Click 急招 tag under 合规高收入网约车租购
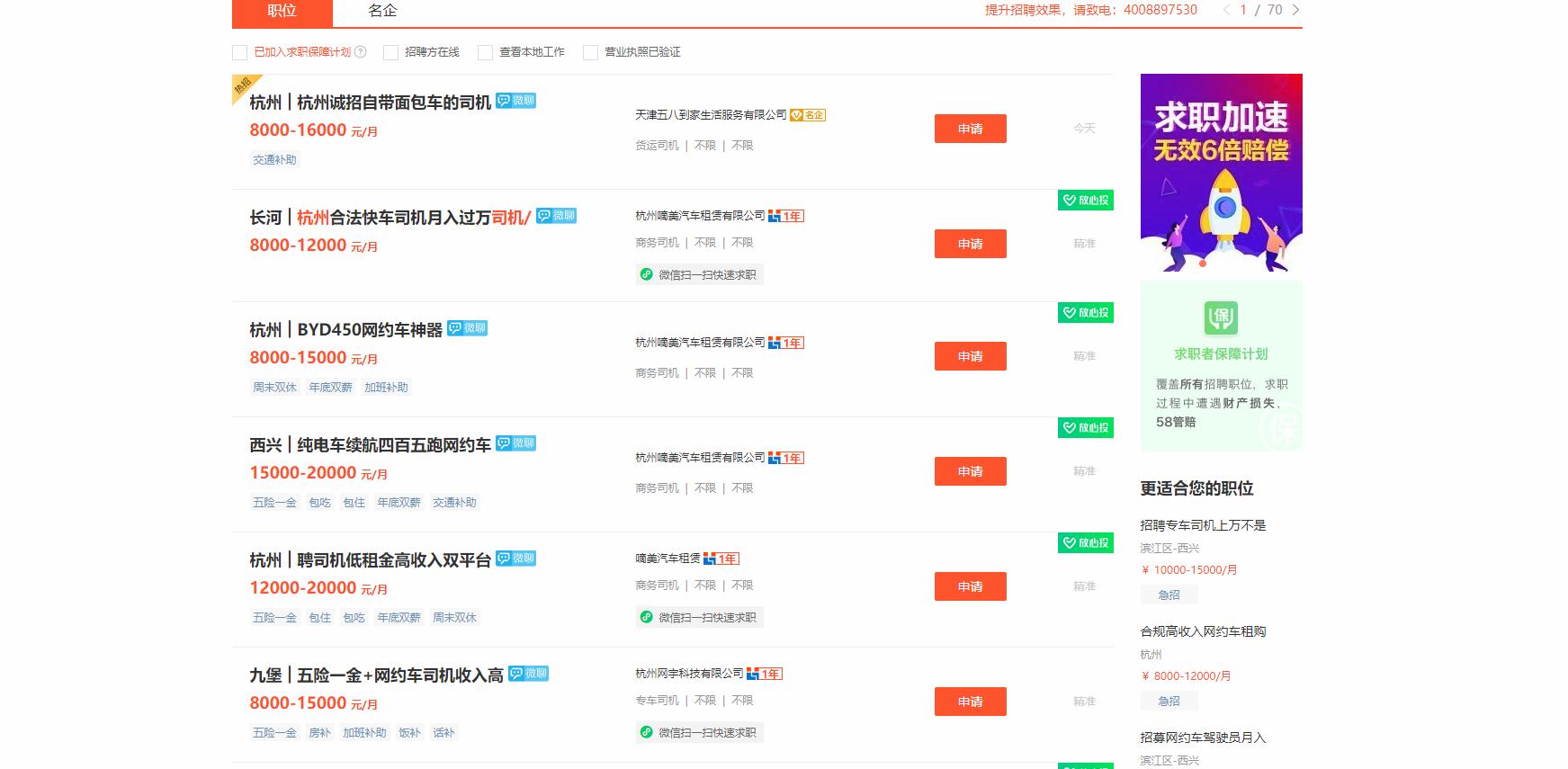The image size is (1568, 769). 1169,701
